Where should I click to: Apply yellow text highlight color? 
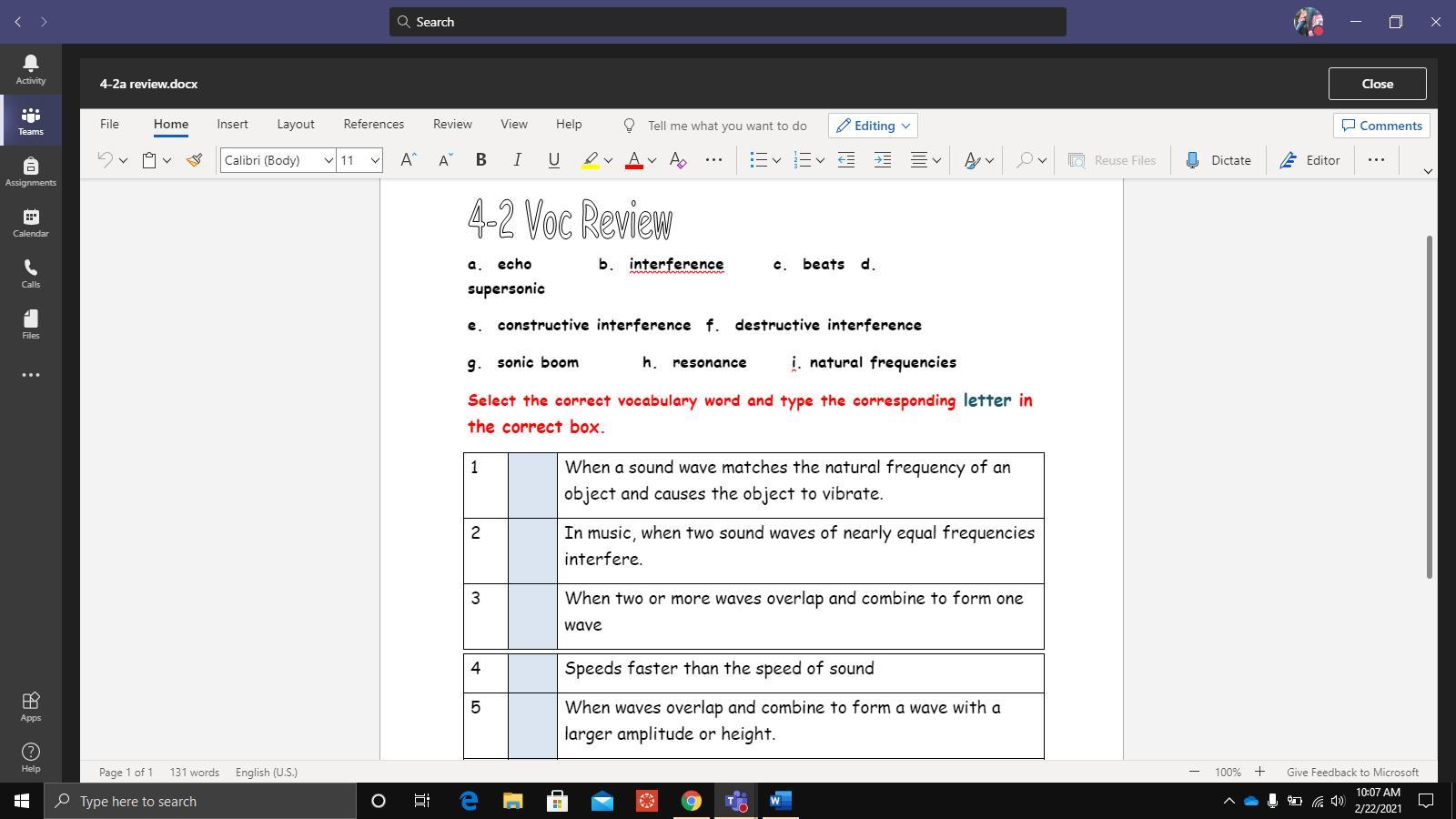click(591, 160)
